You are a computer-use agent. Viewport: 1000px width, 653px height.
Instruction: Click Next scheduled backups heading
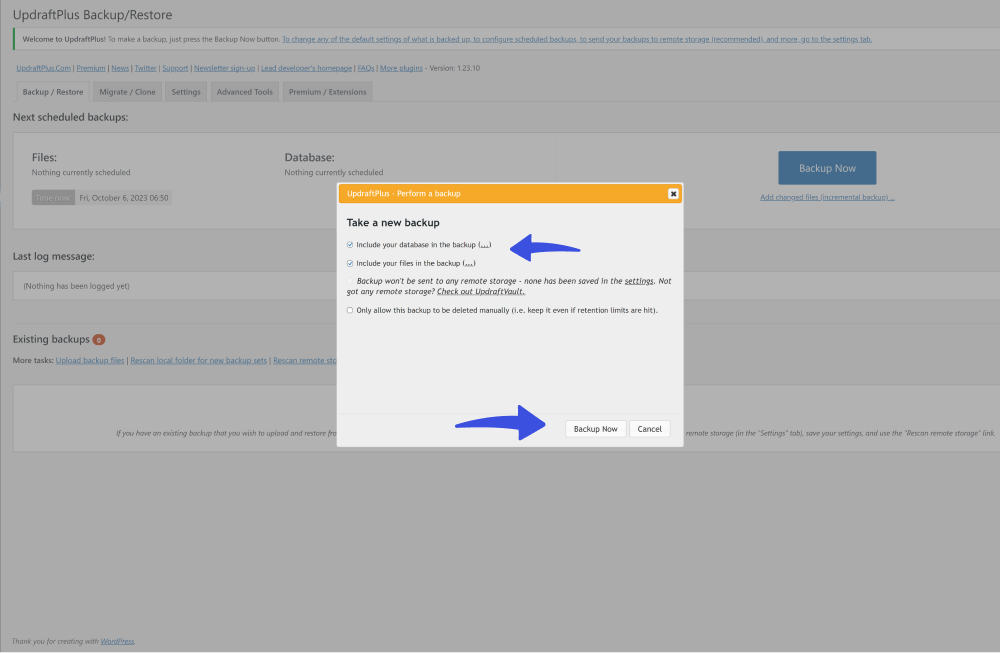[70, 117]
